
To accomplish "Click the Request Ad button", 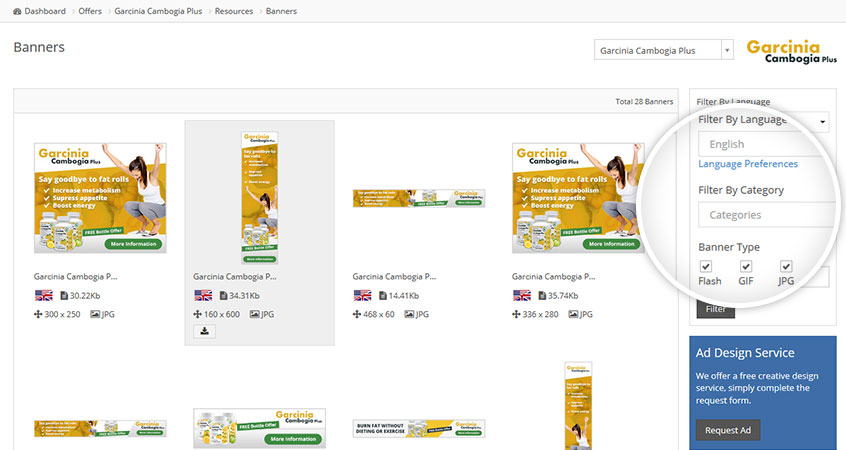I will point(728,430).
